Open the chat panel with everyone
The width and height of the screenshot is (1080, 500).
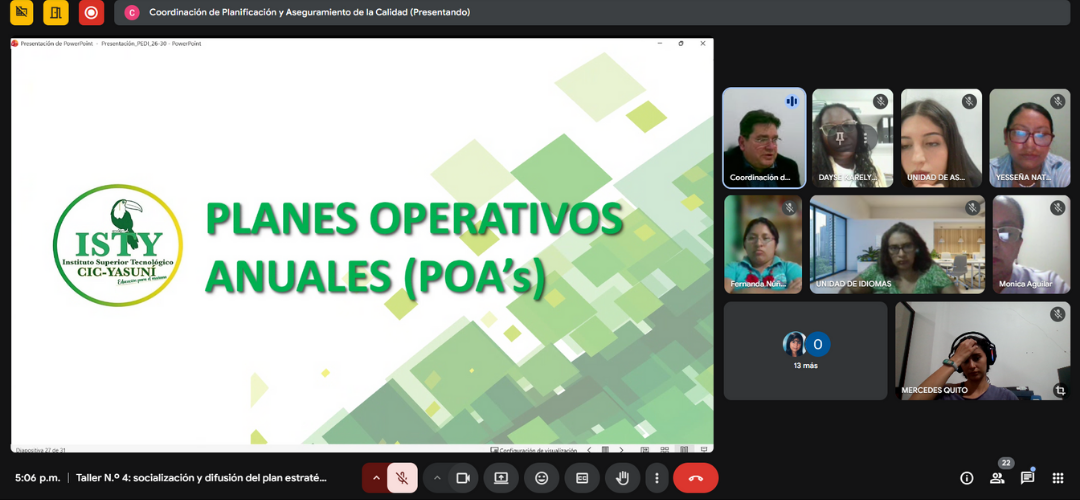pyautogui.click(x=1027, y=478)
